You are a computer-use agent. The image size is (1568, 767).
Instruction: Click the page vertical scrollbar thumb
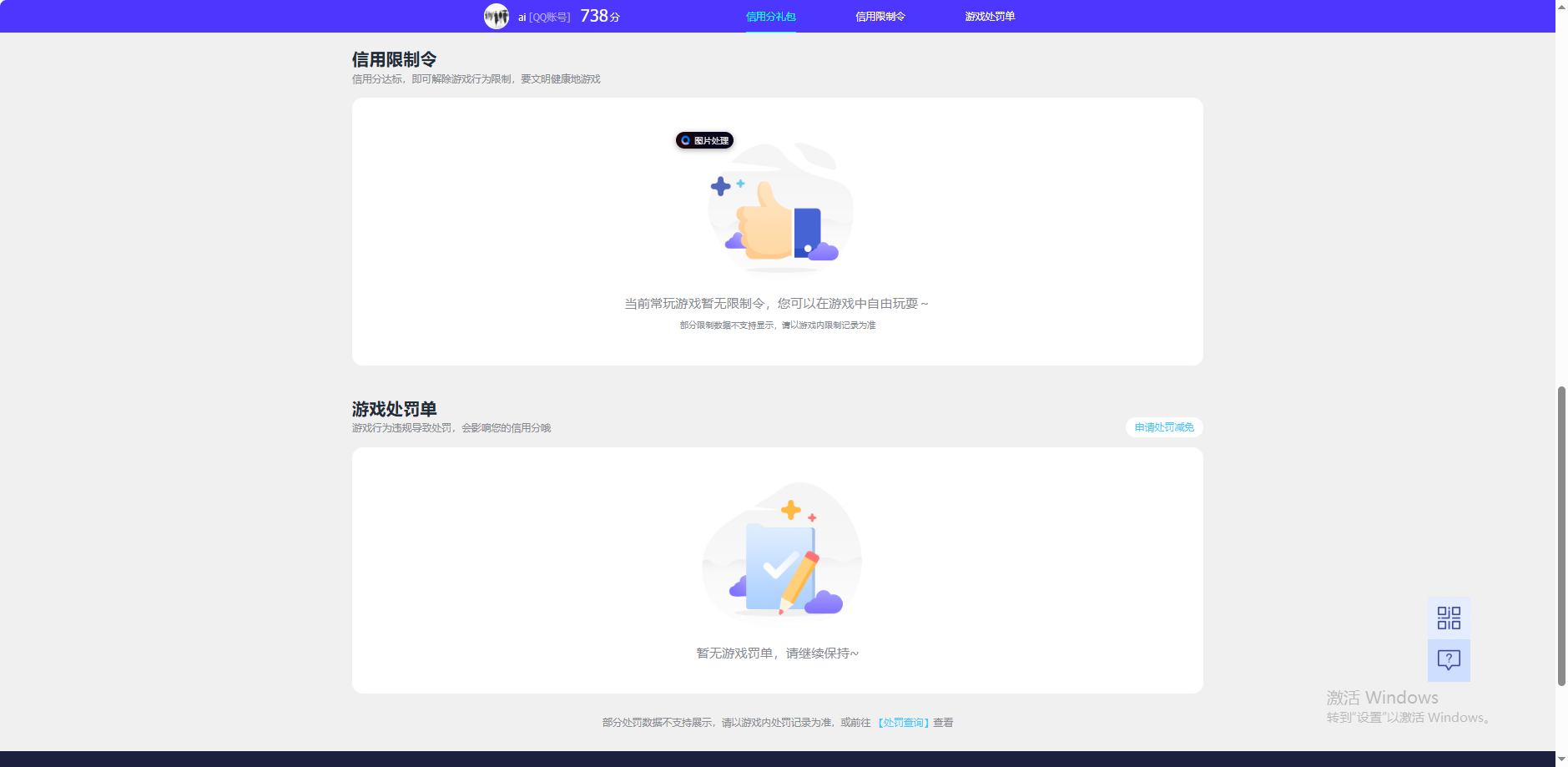tap(1561, 536)
